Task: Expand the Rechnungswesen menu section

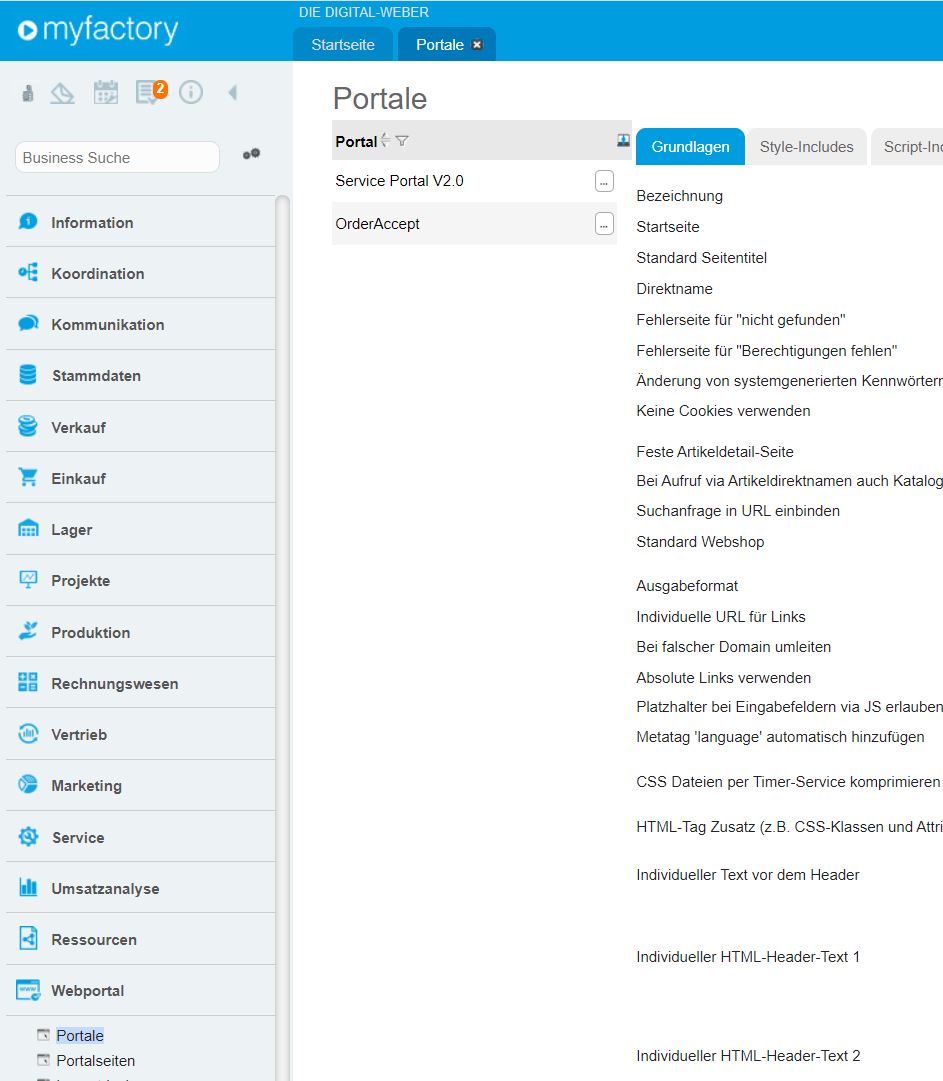Action: (x=114, y=684)
